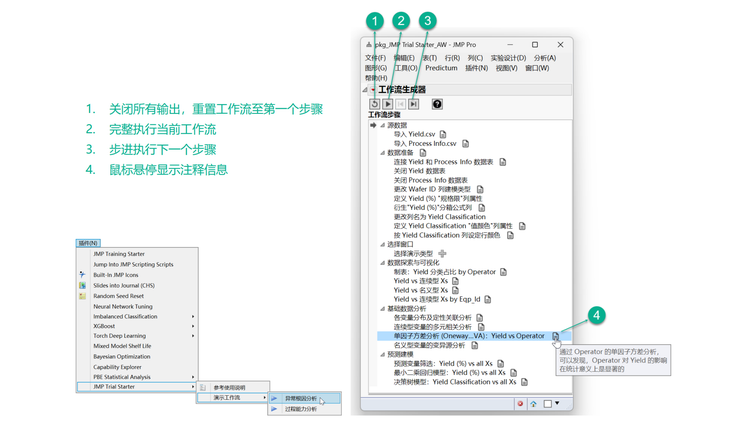Click the plus icon beside 选择演示类型

(x=442, y=254)
